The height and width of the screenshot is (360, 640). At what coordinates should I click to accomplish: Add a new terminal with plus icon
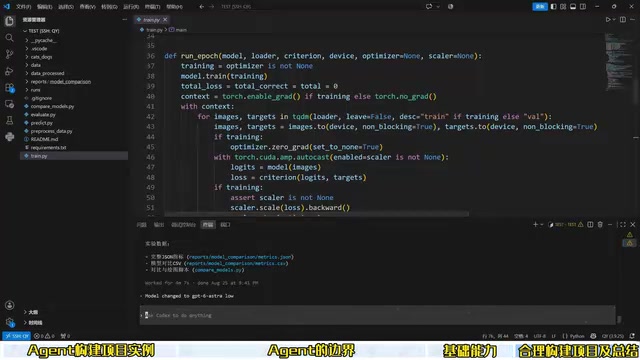pyautogui.click(x=535, y=224)
